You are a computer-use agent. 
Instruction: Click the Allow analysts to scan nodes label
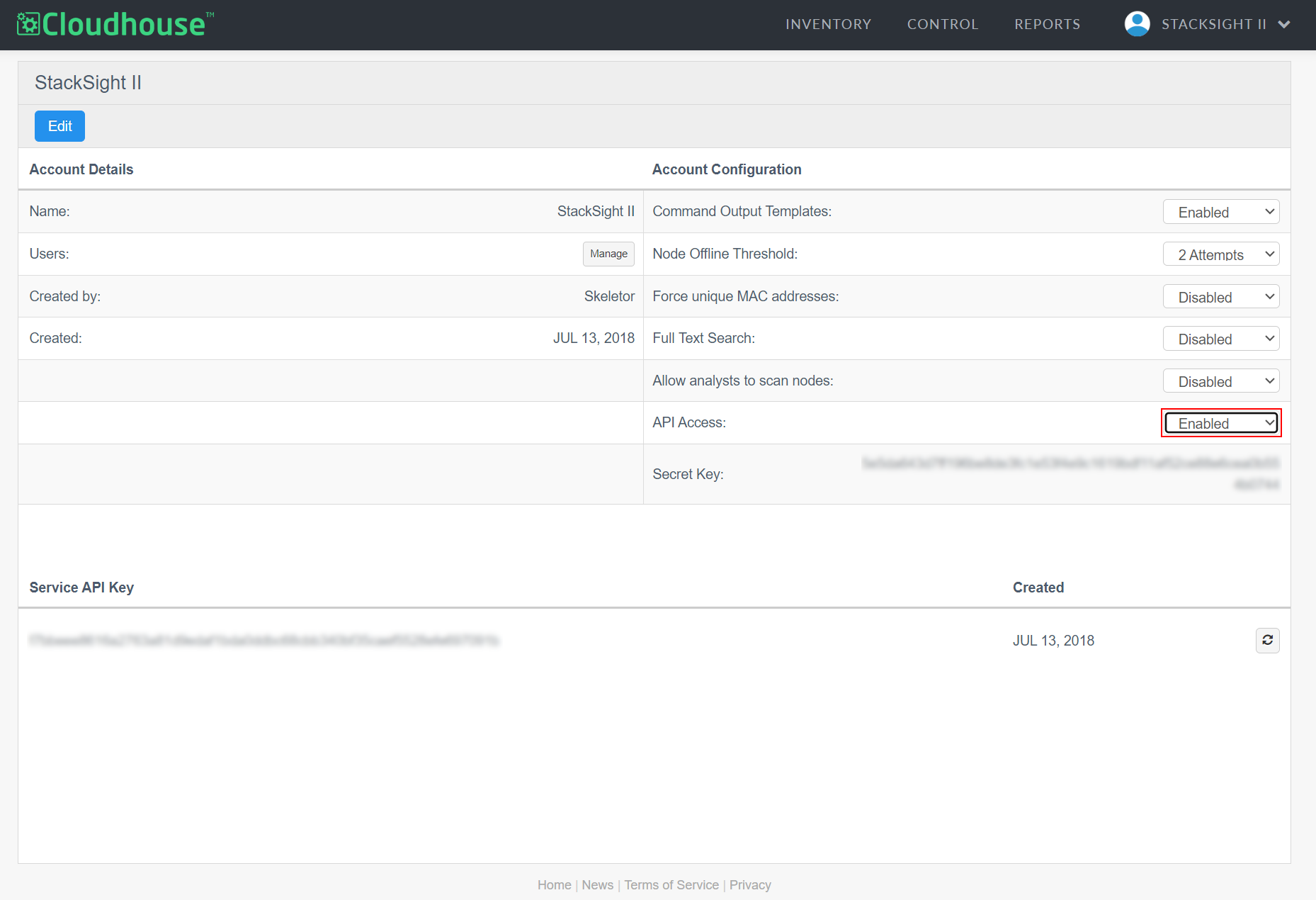[x=742, y=381]
